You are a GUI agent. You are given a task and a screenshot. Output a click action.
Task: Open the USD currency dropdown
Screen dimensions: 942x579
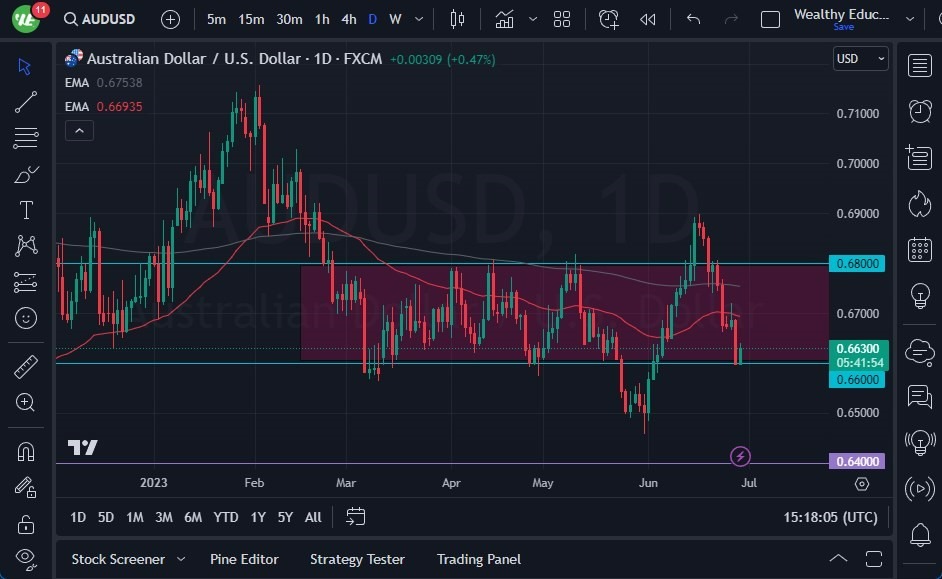[x=860, y=58]
